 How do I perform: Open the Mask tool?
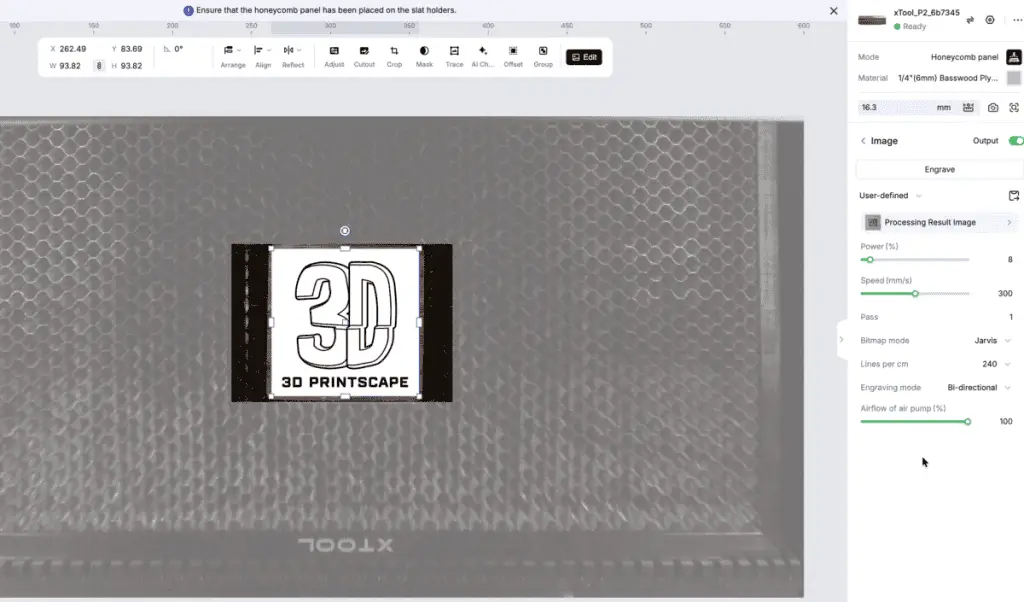[x=424, y=57]
